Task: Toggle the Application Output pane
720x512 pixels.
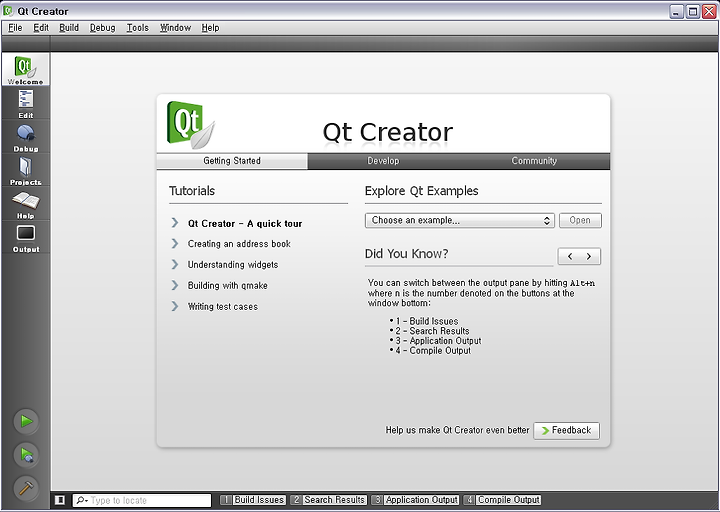Action: 415,500
